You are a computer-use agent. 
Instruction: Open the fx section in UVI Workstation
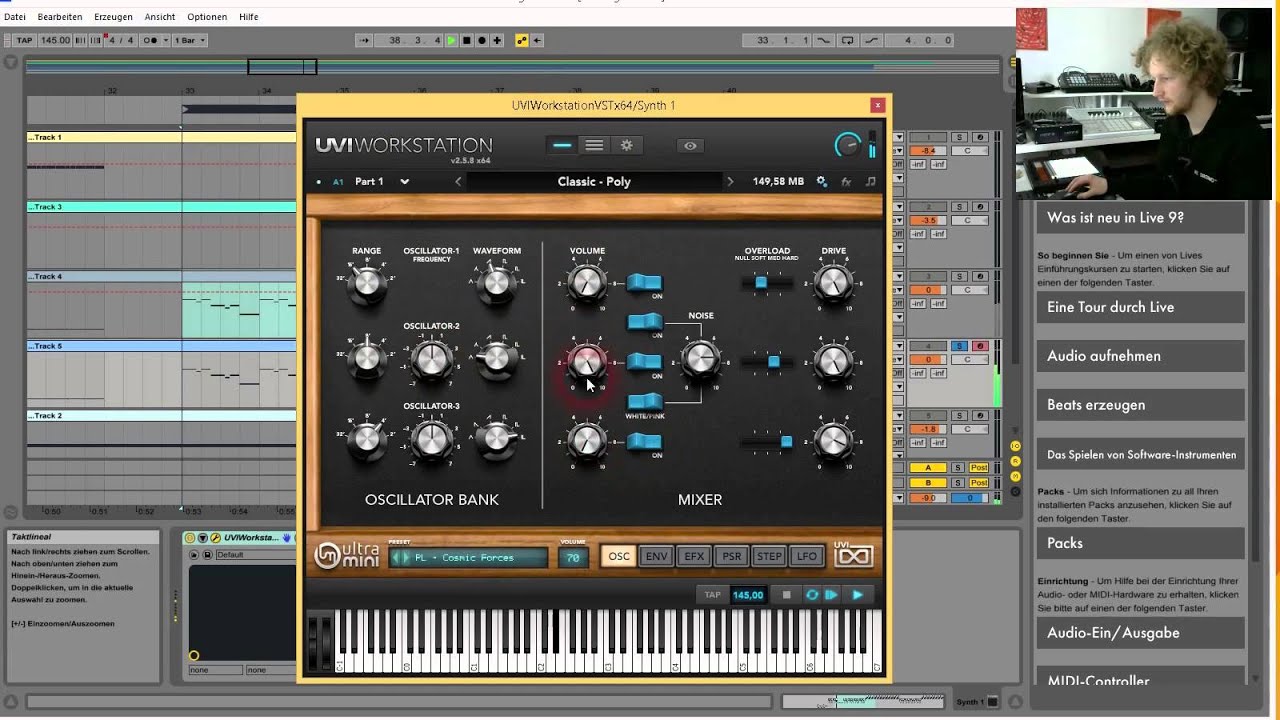pyautogui.click(x=846, y=182)
